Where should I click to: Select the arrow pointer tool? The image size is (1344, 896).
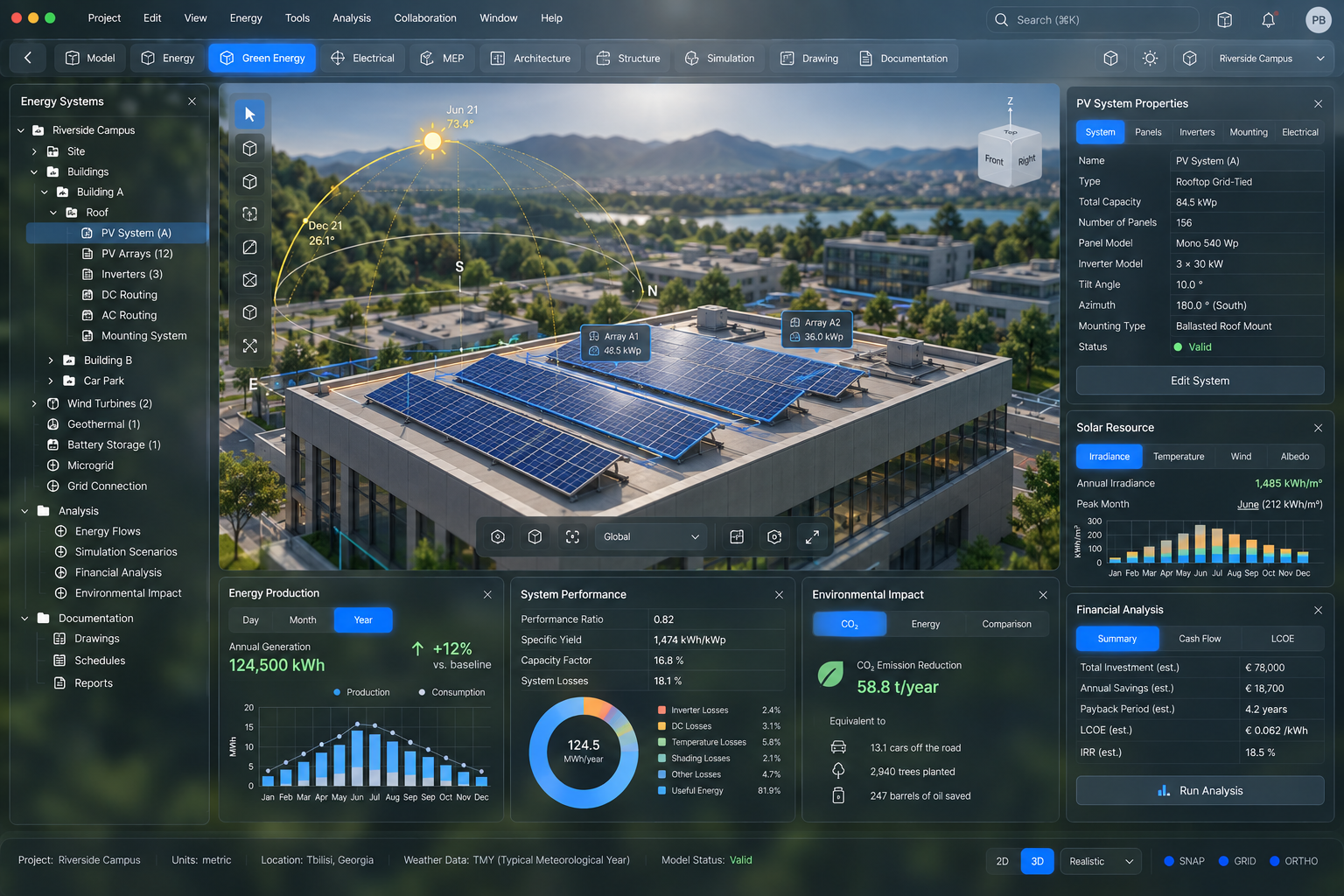(x=249, y=115)
